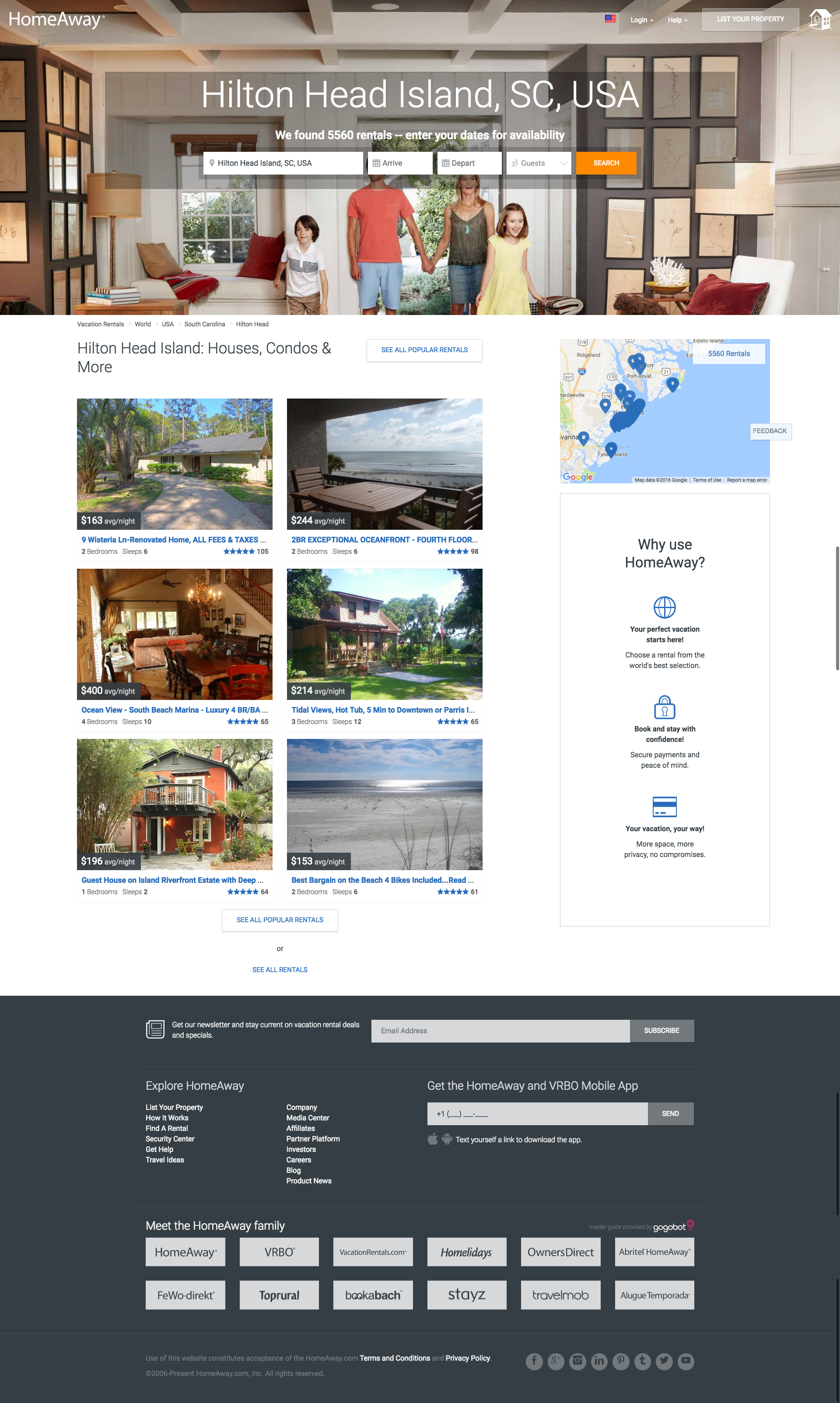Click the 5560 Rentals map label
Screen dimensions: 840x1403
[728, 354]
